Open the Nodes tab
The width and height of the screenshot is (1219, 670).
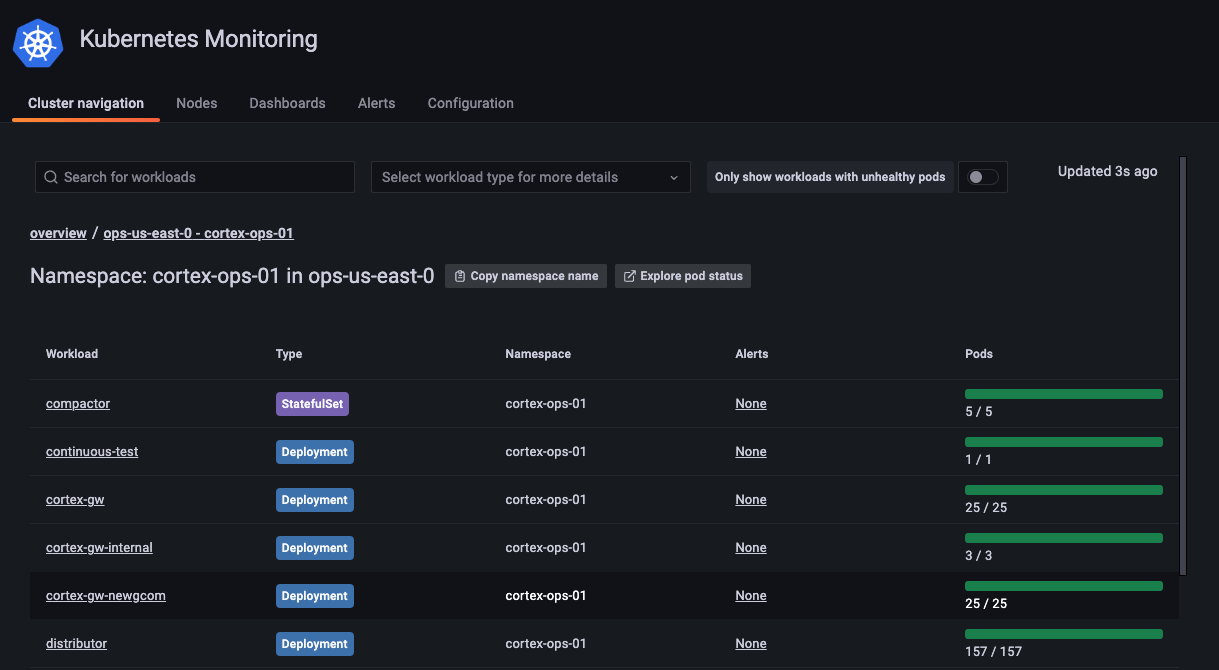[196, 103]
